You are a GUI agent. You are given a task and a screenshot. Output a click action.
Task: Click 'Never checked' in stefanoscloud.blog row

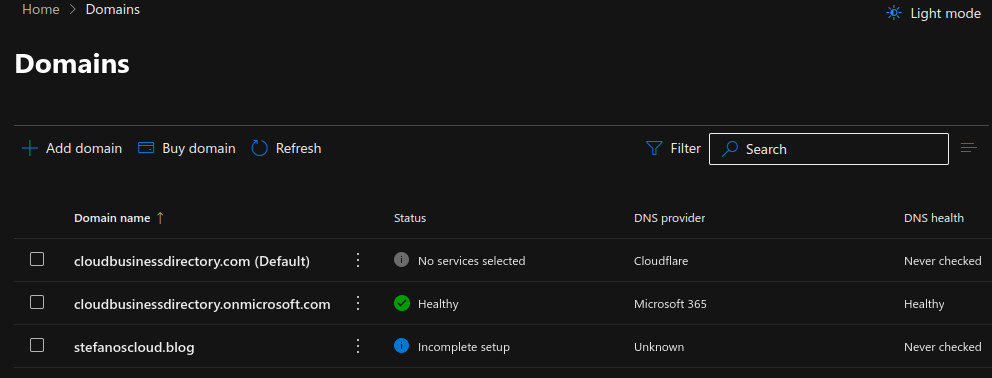tap(943, 347)
